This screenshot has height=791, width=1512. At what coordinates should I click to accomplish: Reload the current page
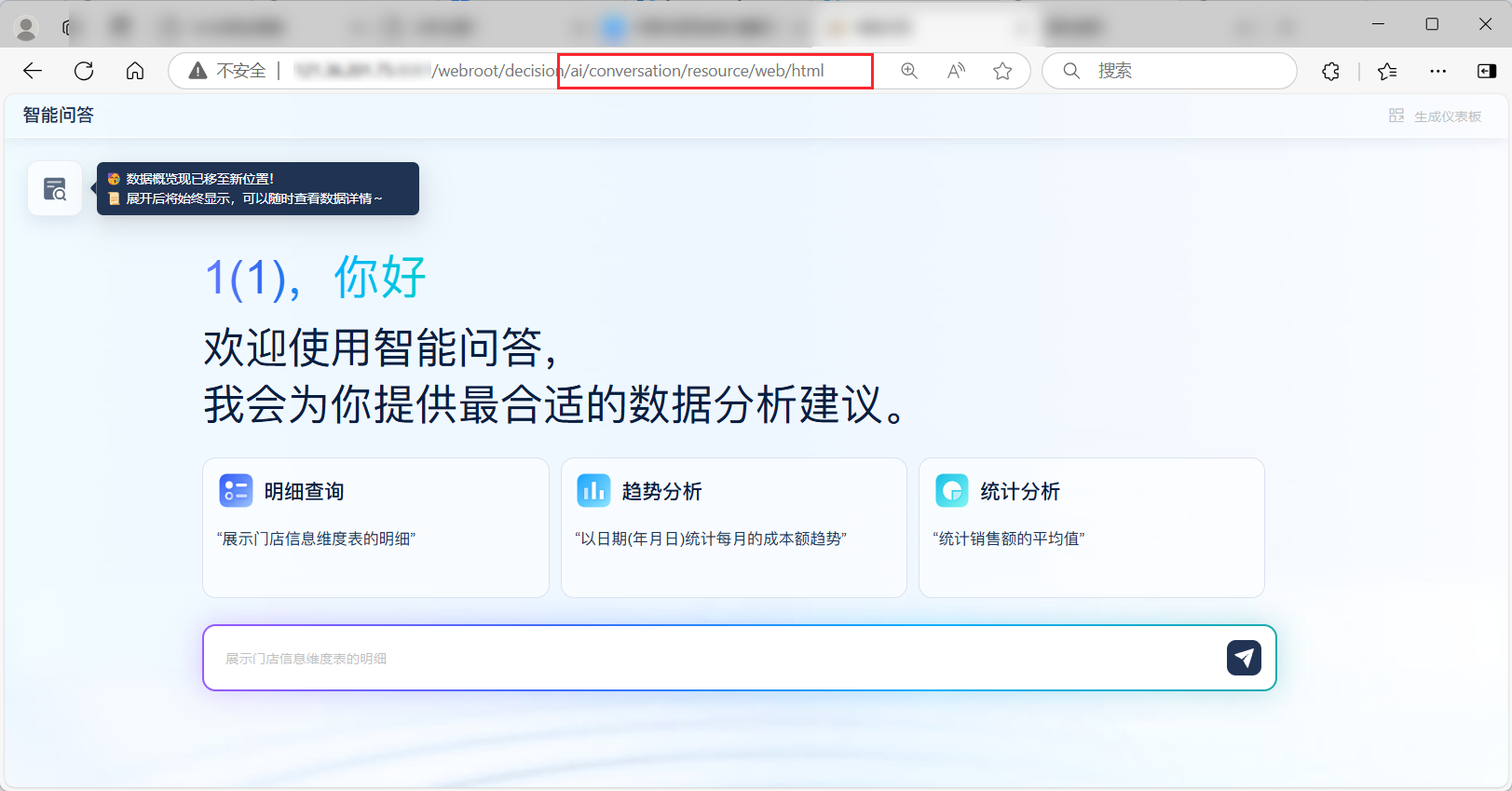[x=84, y=71]
